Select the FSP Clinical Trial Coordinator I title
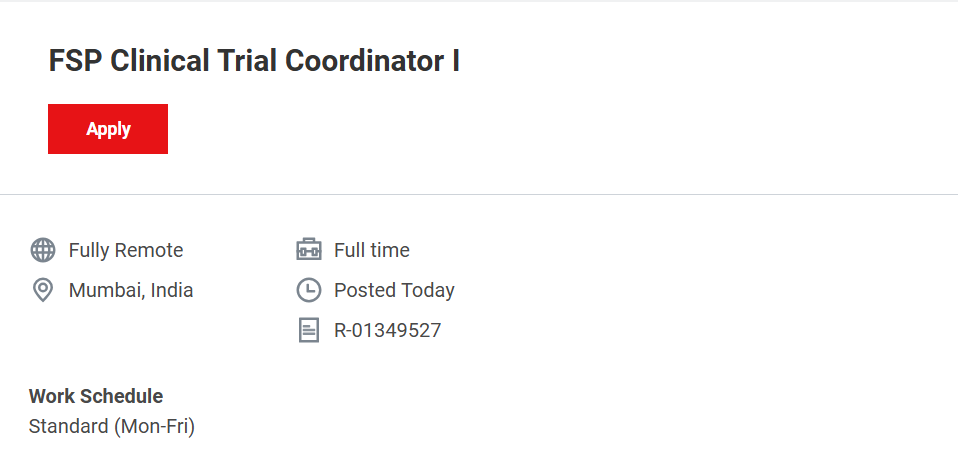Viewport: 958px width, 475px height. point(254,61)
